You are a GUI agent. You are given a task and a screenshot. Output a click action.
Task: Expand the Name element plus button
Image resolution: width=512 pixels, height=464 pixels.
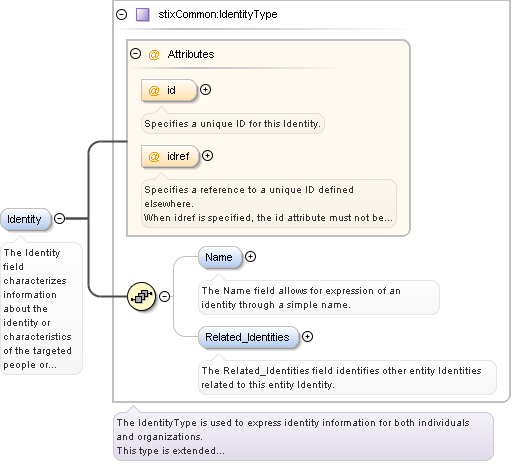tap(250, 257)
